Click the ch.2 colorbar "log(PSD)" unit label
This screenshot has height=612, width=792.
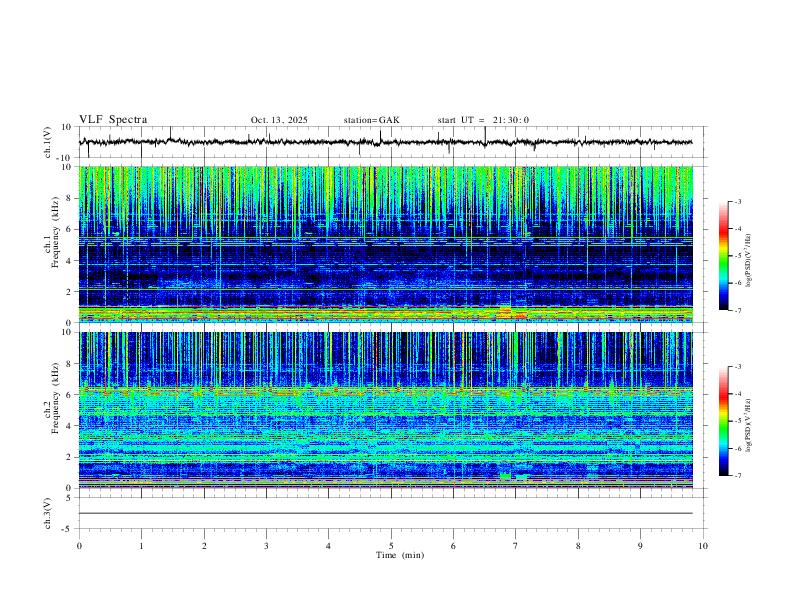tap(749, 426)
